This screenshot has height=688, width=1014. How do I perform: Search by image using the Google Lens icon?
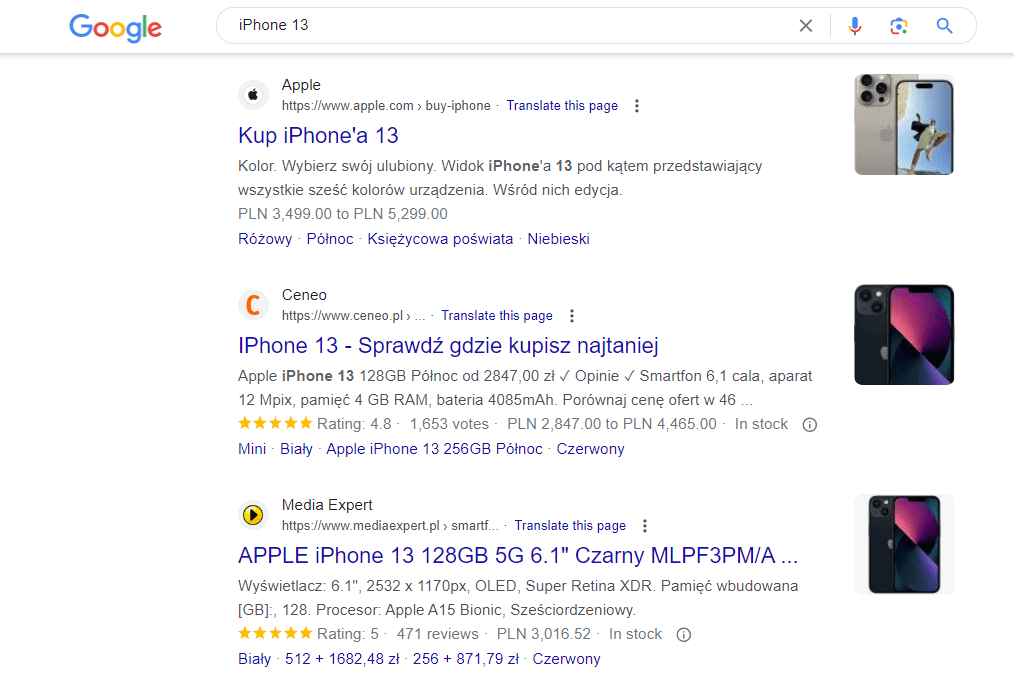tap(898, 25)
